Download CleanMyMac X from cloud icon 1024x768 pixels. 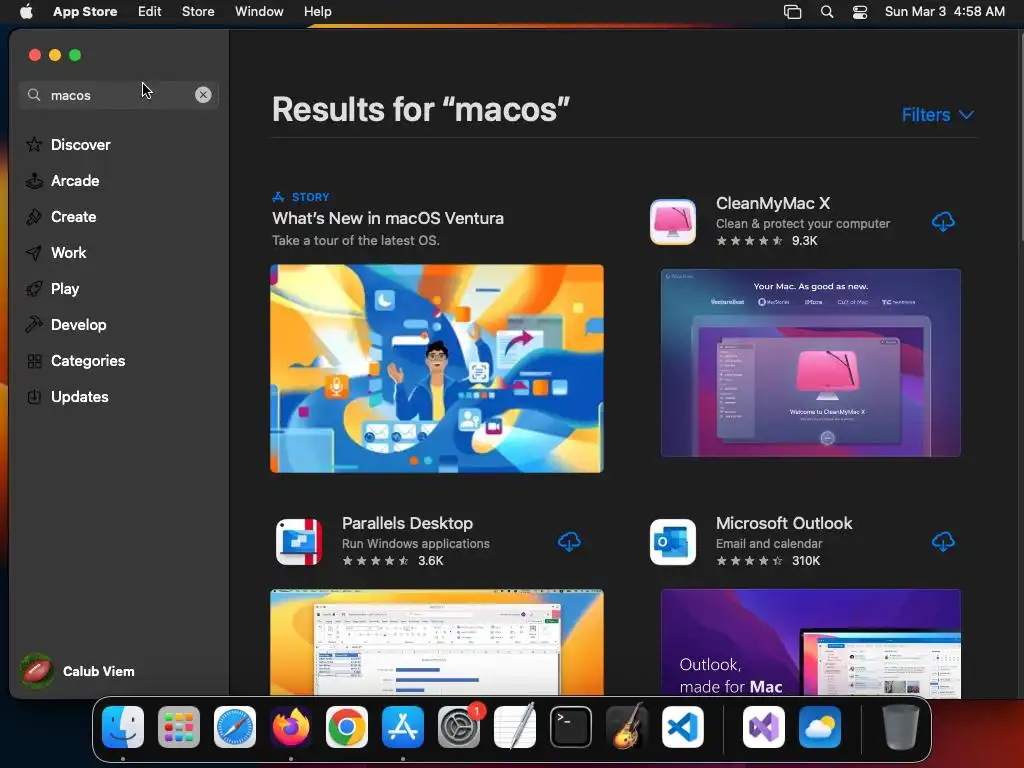943,222
